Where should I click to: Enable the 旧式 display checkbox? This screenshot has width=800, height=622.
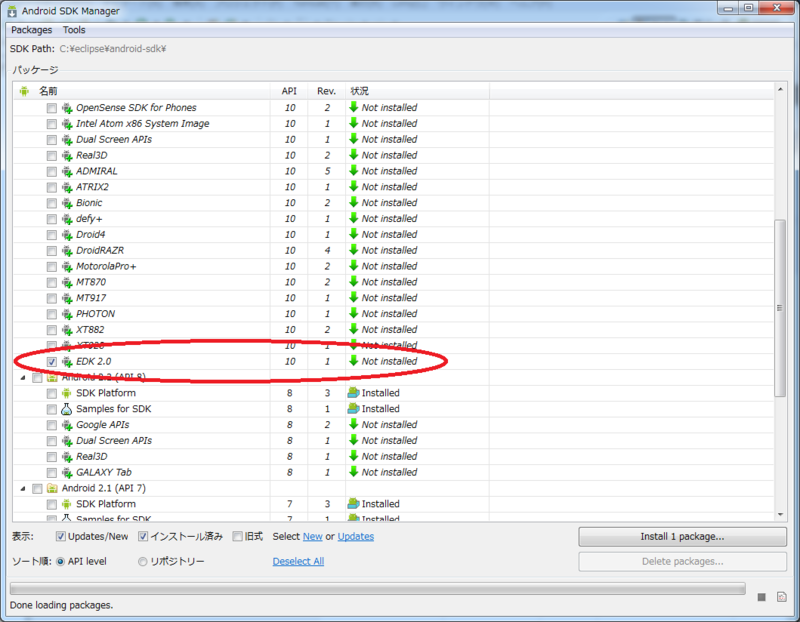click(x=237, y=536)
